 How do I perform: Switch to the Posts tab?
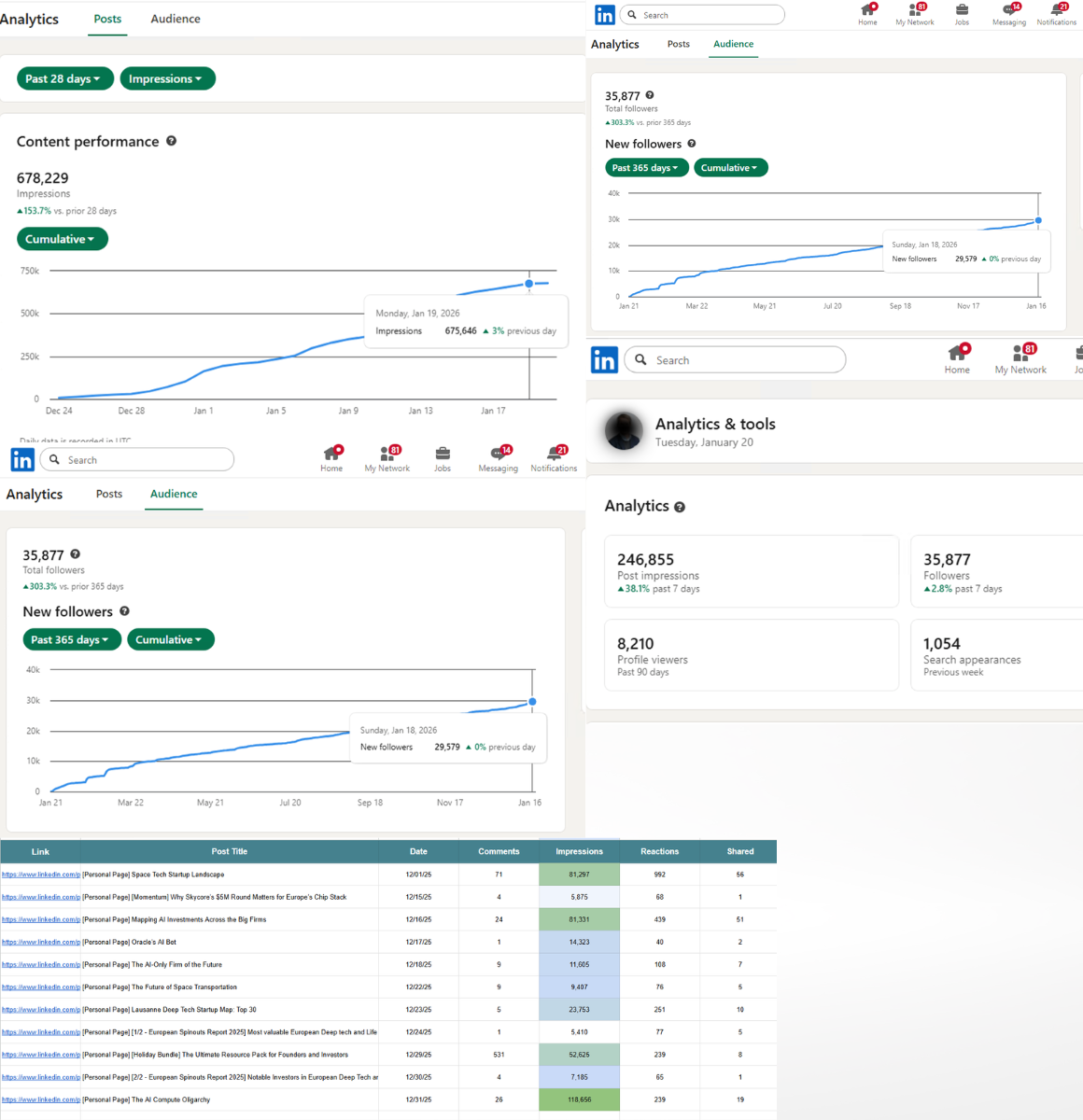point(107,19)
